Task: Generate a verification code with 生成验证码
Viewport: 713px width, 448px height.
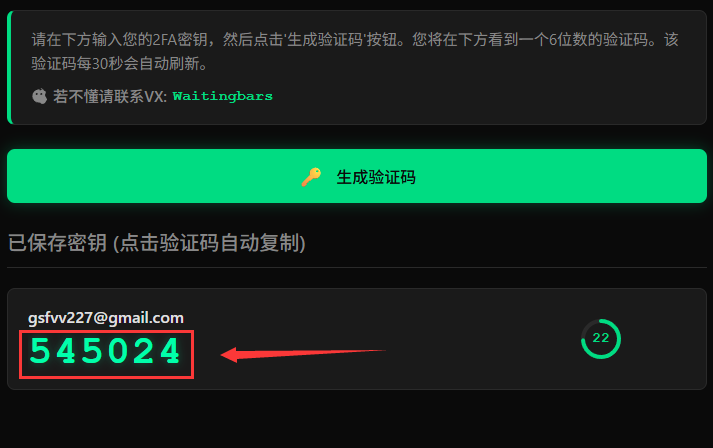Action: pos(357,176)
